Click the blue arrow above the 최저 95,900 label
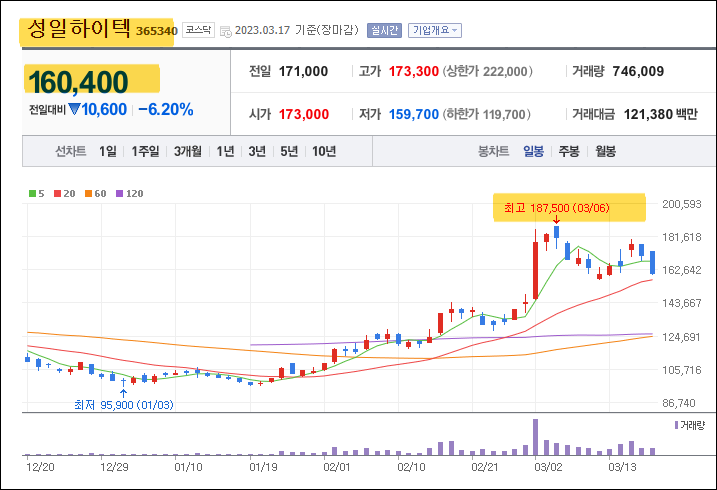The width and height of the screenshot is (717, 490). (x=123, y=392)
